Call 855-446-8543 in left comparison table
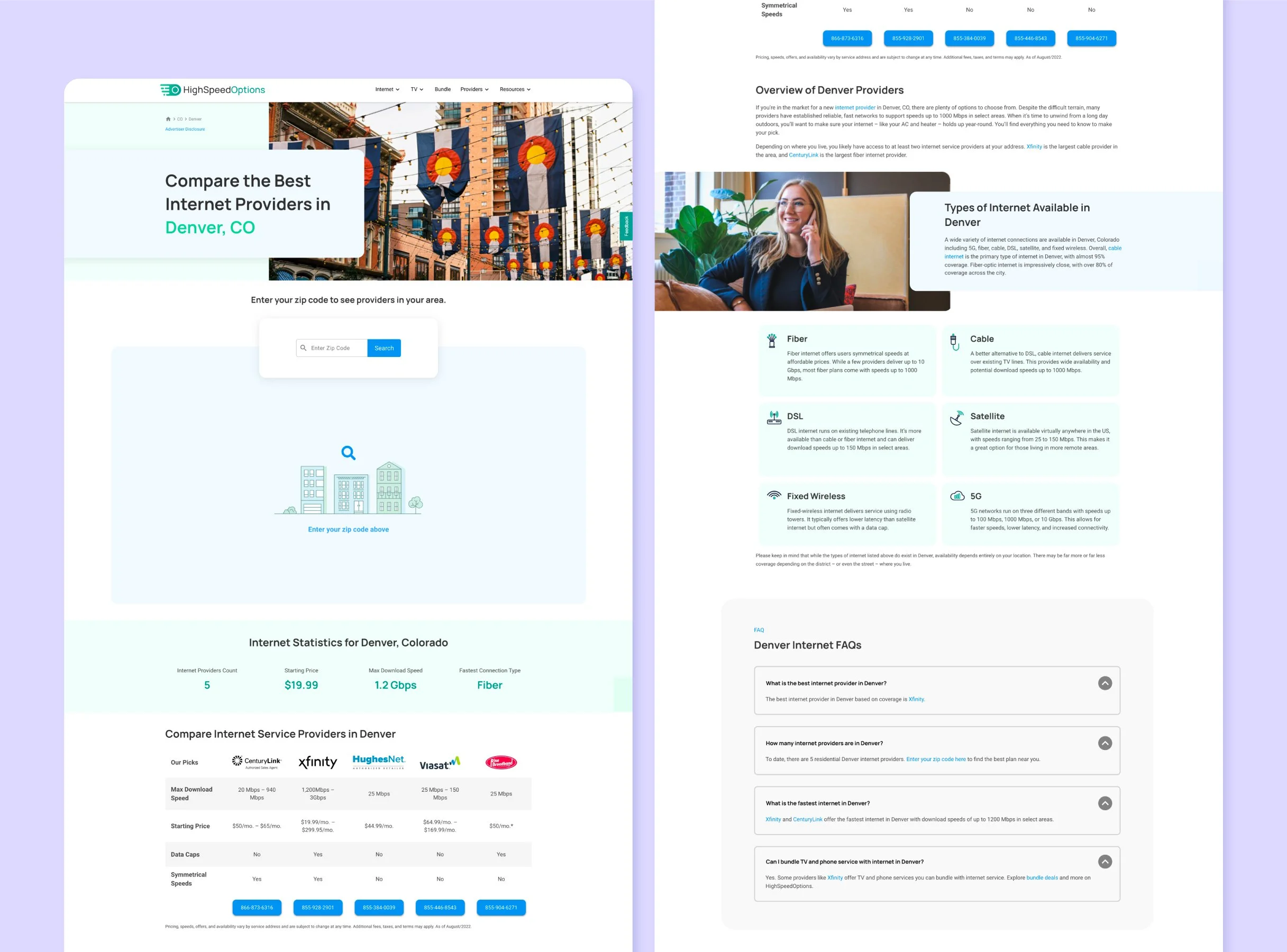This screenshot has height=952, width=1287. click(440, 908)
